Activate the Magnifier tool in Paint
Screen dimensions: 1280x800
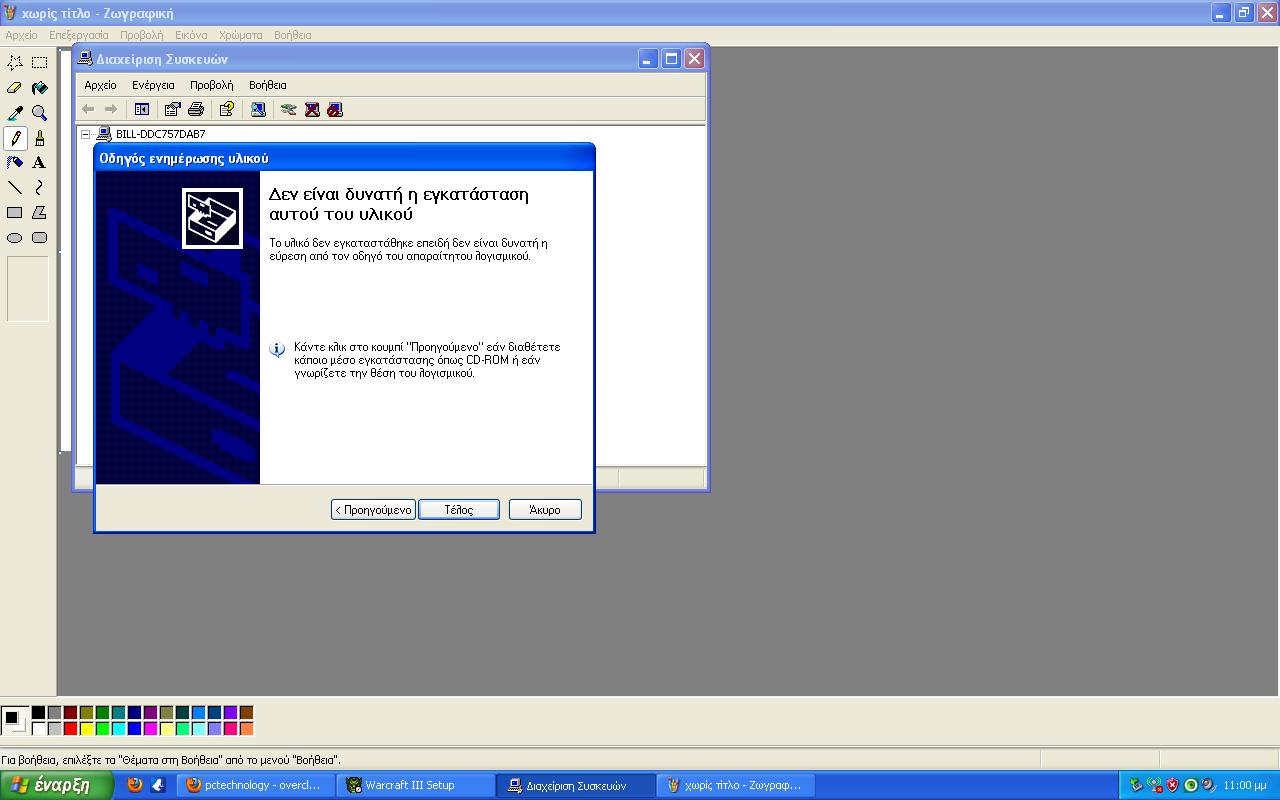click(39, 113)
